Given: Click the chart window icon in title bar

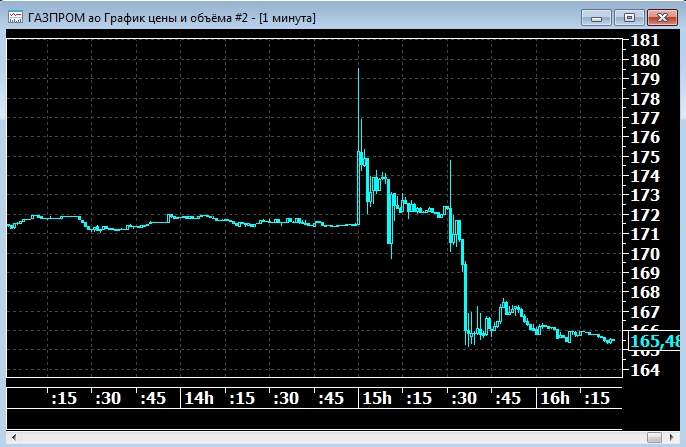Looking at the screenshot, I should [16, 17].
